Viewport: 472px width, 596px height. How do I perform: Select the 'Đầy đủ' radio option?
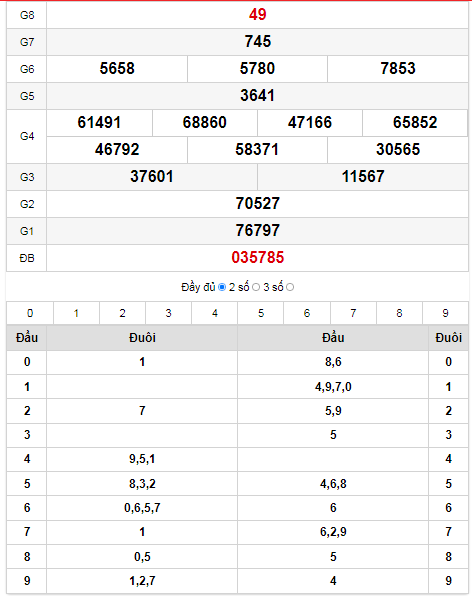coord(222,287)
